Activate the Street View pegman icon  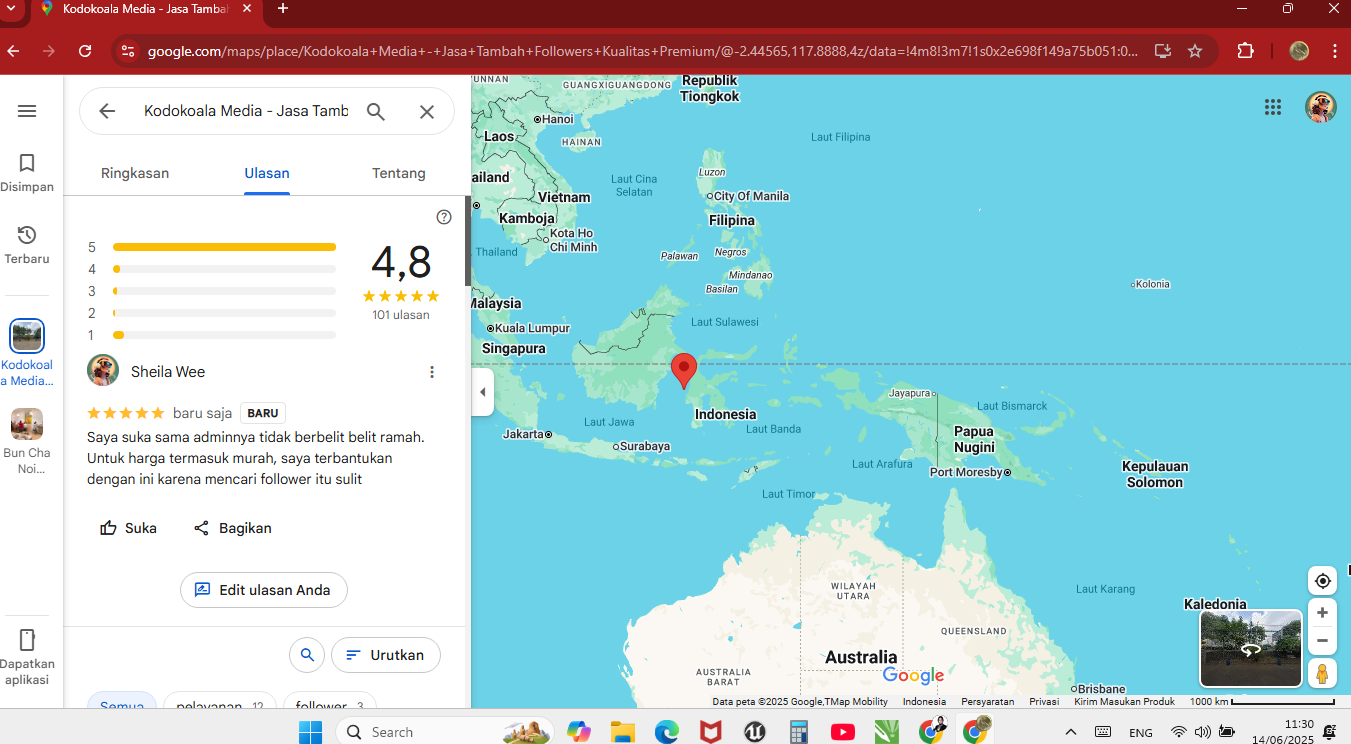coord(1322,673)
